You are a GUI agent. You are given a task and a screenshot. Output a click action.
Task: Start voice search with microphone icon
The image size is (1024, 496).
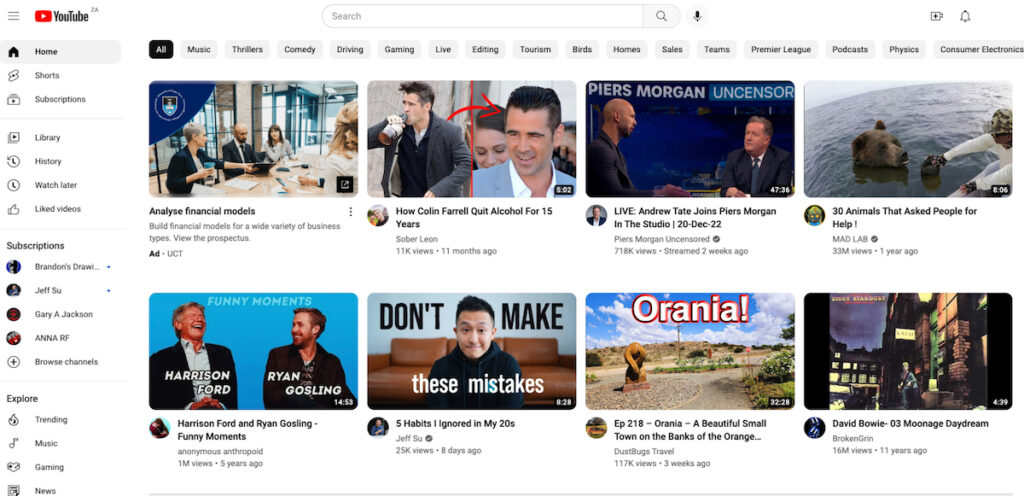(697, 16)
